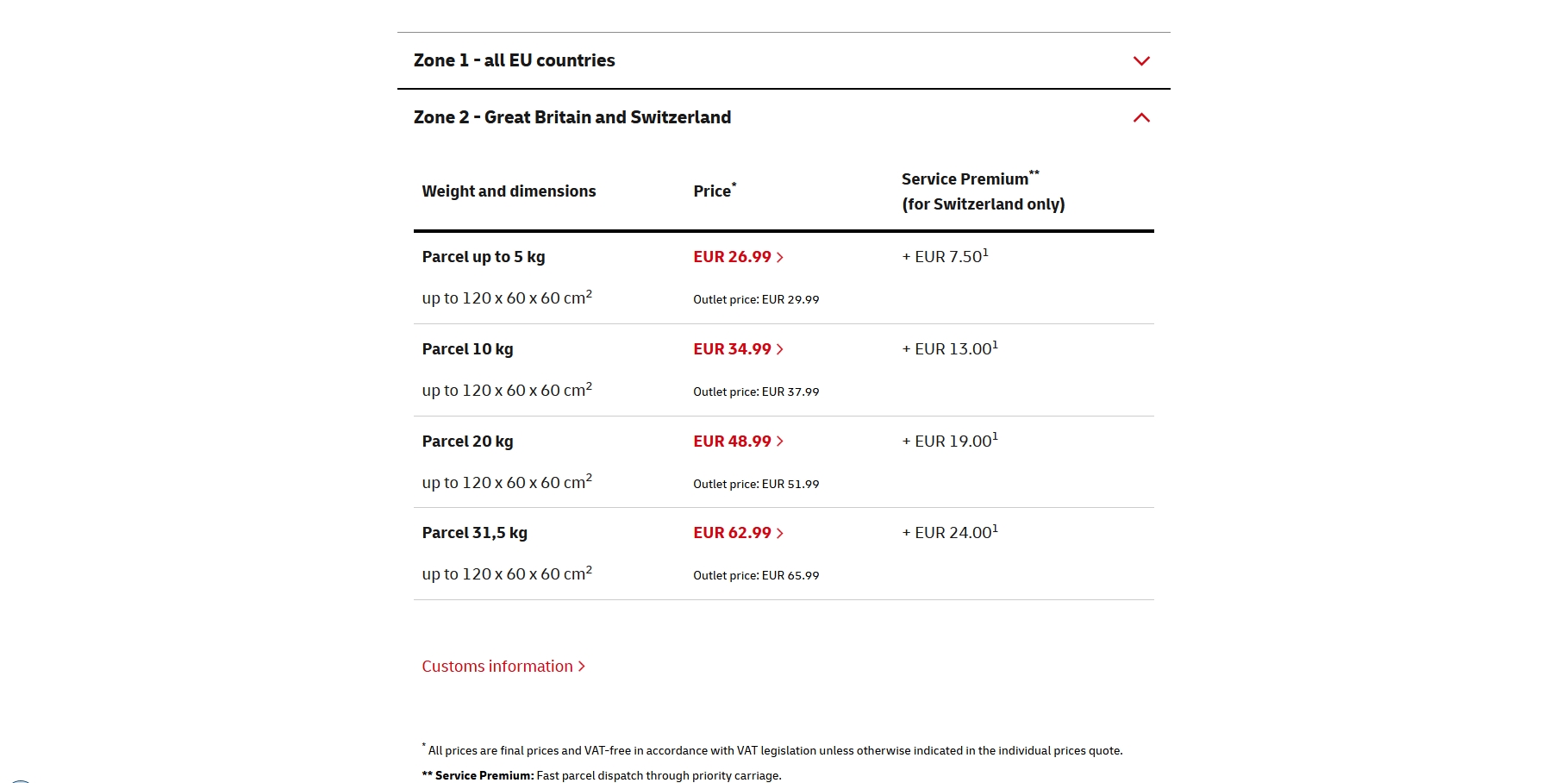Screen dimensions: 1568x783
Task: Click the arrow icon beside EUR 26.99
Action: 780,257
